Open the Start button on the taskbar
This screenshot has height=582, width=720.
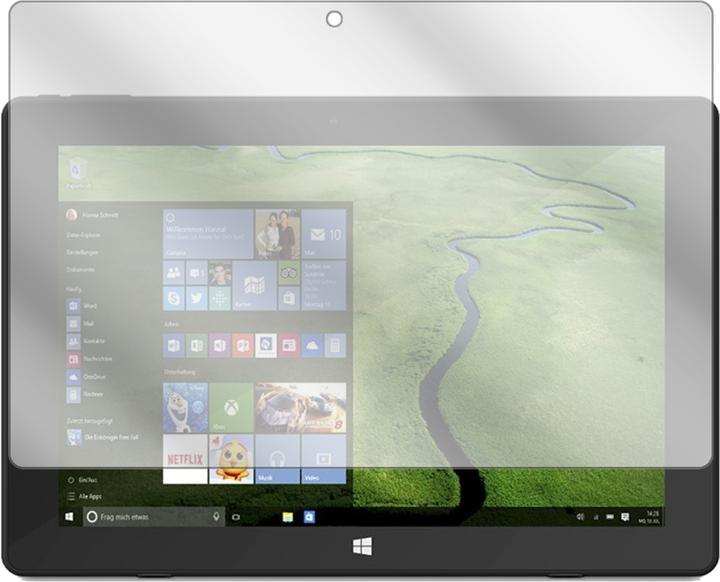click(x=69, y=517)
